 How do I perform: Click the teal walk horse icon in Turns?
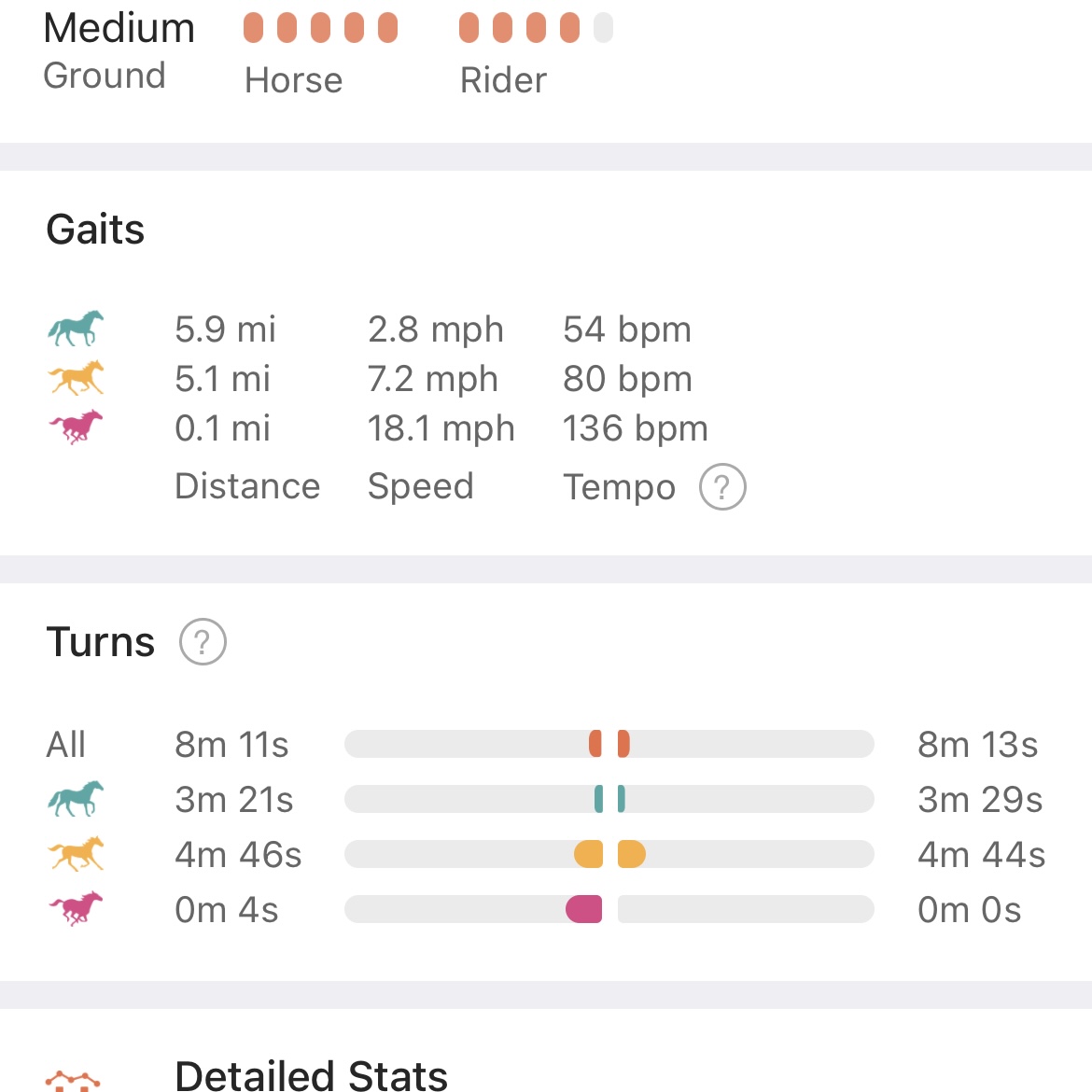[76, 799]
